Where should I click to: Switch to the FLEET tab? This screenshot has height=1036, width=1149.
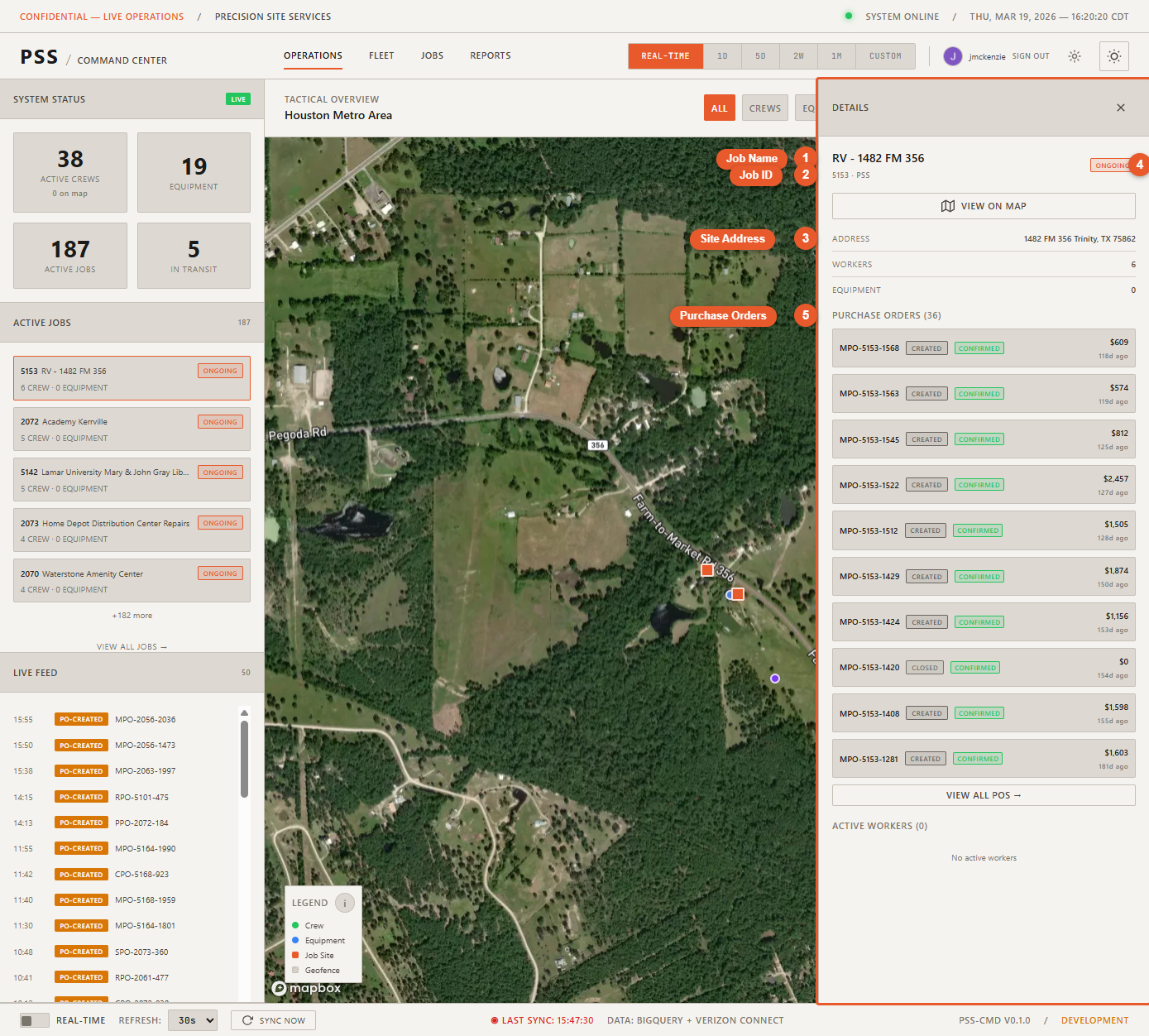click(381, 56)
